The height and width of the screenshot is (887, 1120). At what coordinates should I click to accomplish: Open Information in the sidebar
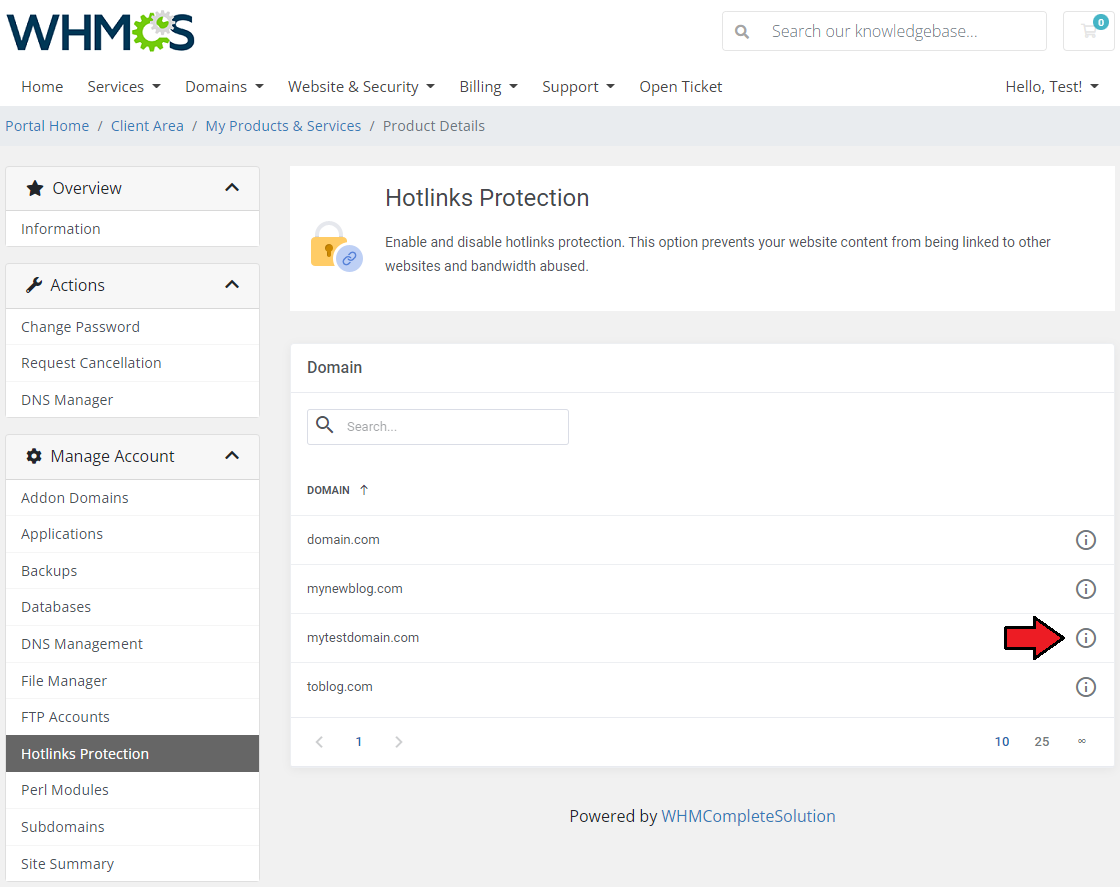coord(132,229)
